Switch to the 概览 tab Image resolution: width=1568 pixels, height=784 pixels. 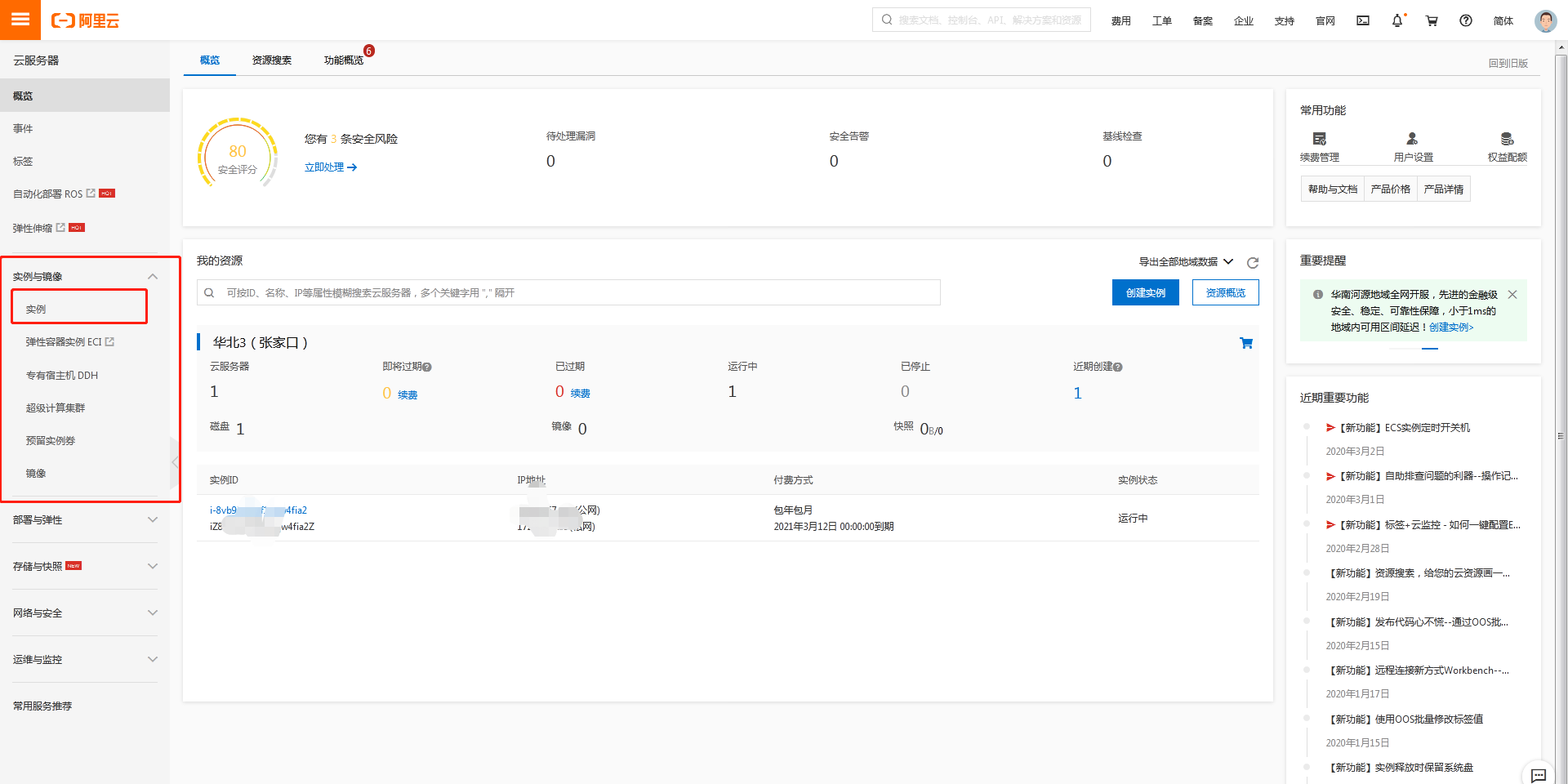210,60
